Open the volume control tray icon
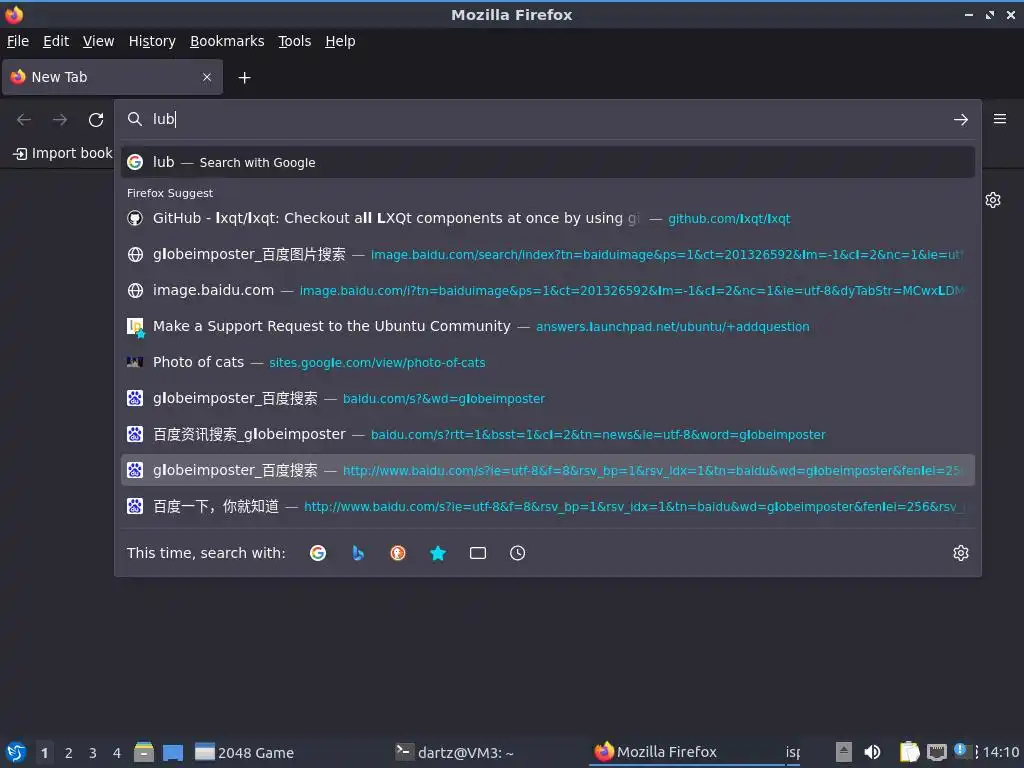Viewport: 1024px width, 768px height. point(872,752)
